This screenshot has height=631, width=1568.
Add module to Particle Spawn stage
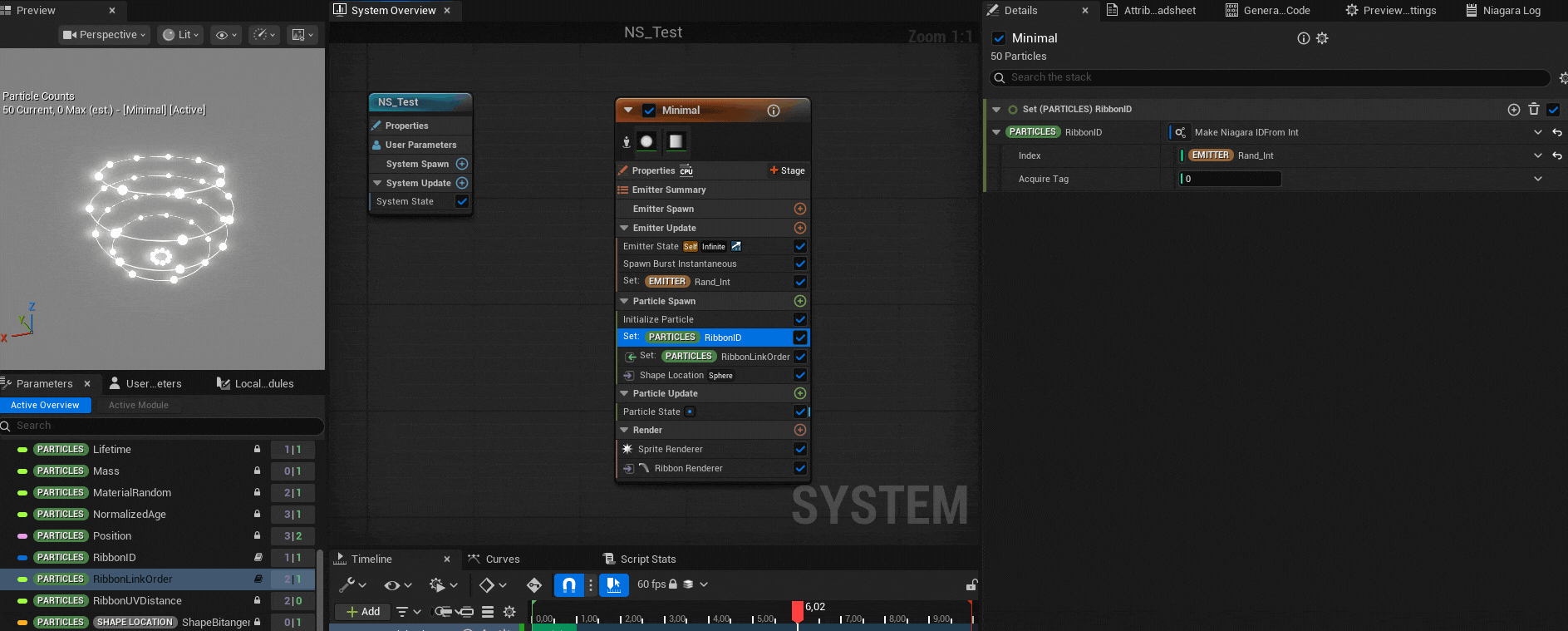[x=799, y=301]
